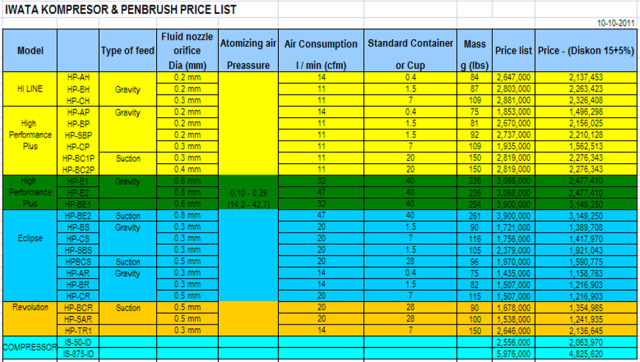Select the title cell IWATA KOMPRESOR & PENBRUSH PRICE LIST
The height and width of the screenshot is (362, 640).
[x=121, y=9]
